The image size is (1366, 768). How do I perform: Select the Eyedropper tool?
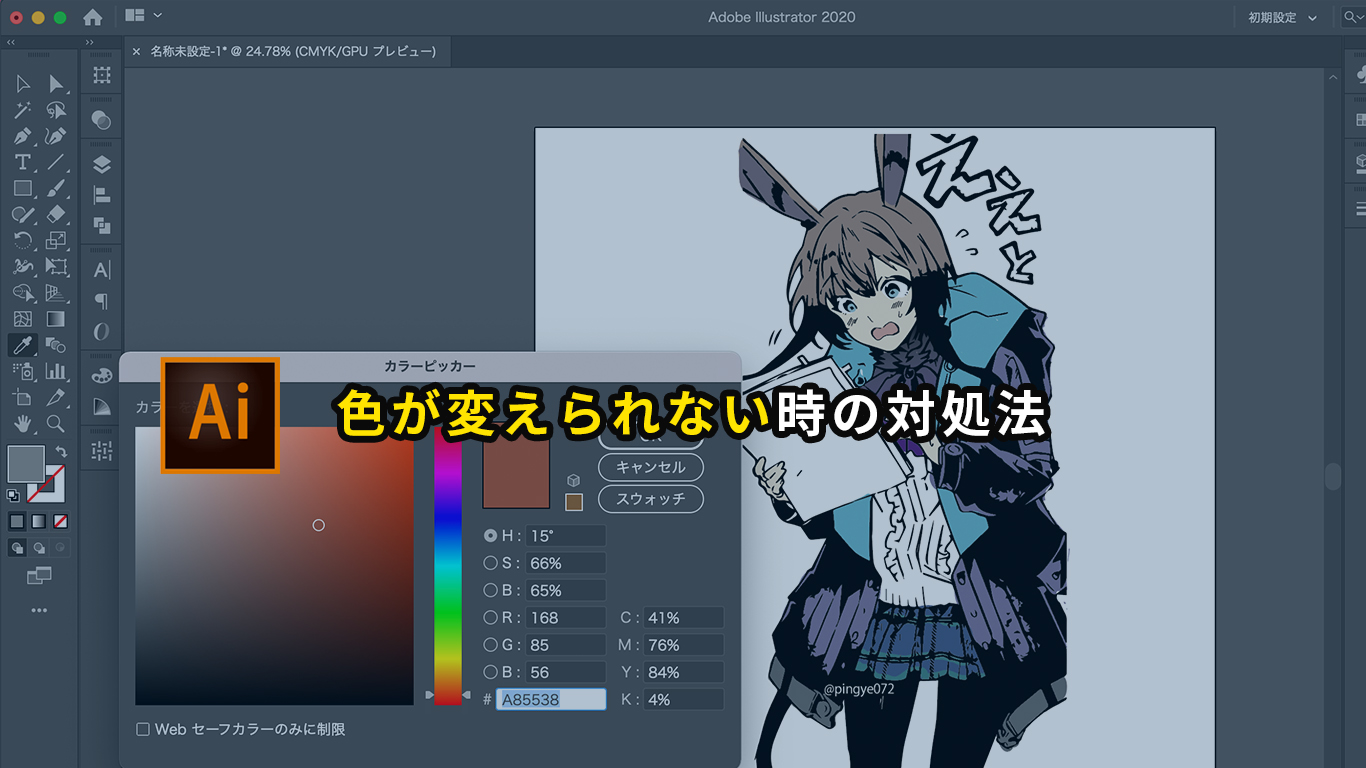pyautogui.click(x=22, y=345)
